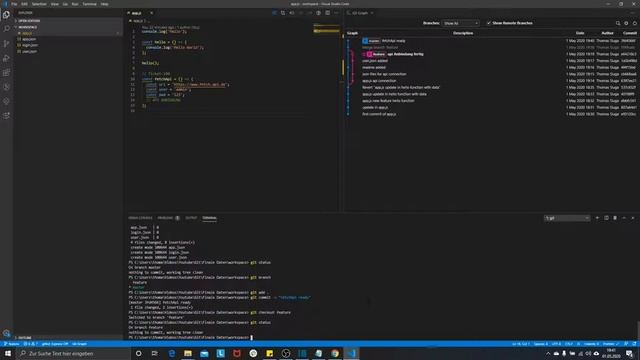Open the Selection menu

pos(39,4)
